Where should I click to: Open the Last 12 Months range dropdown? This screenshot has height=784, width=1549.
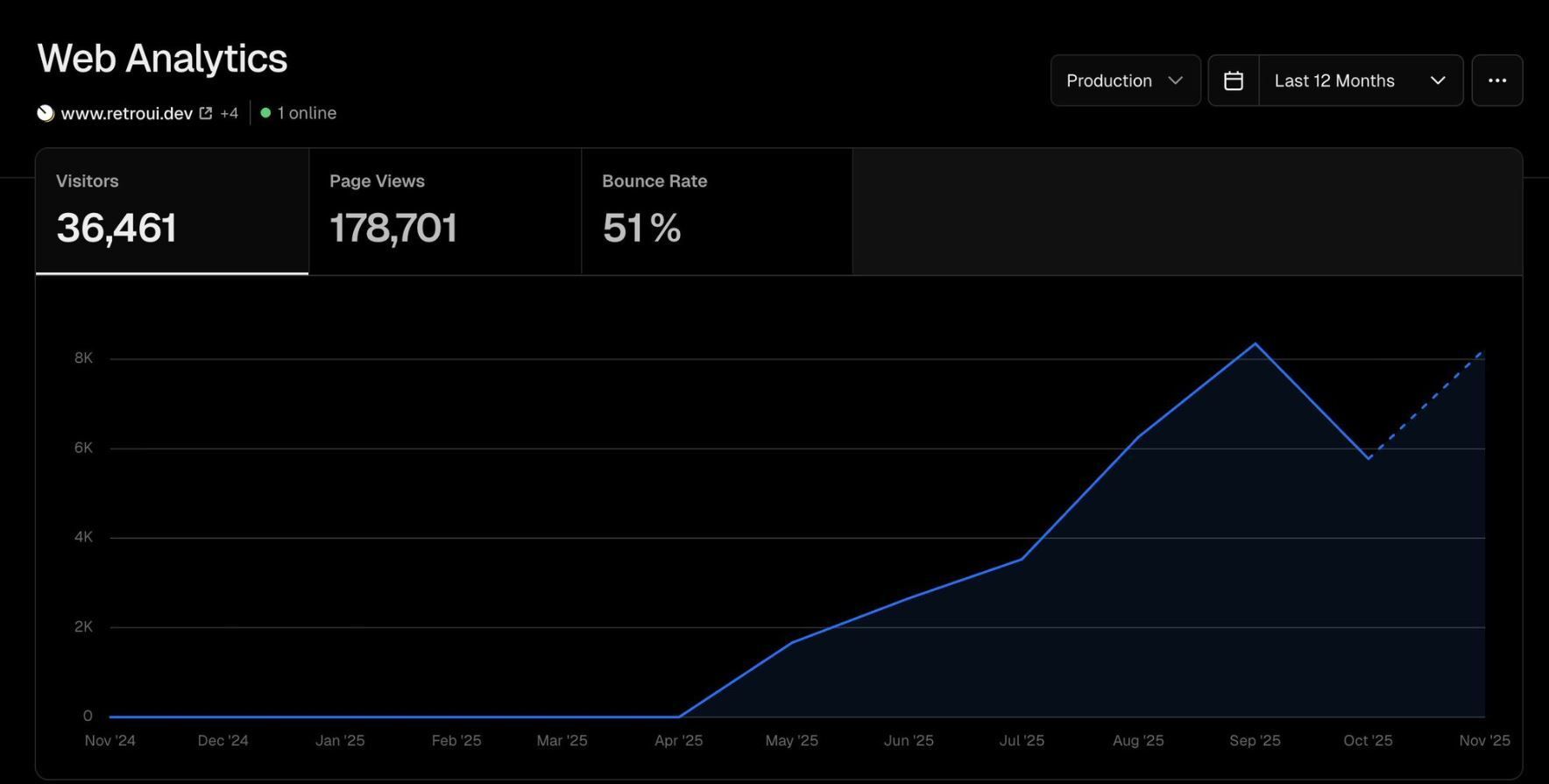pos(1361,81)
